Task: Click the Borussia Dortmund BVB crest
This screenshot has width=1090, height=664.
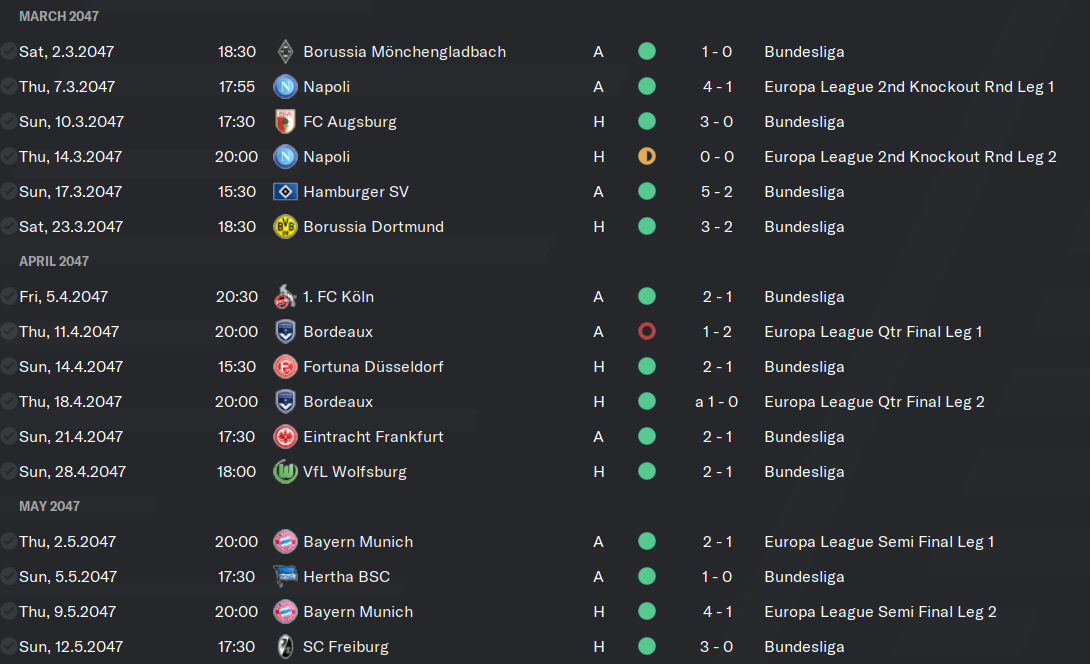Action: (285, 227)
